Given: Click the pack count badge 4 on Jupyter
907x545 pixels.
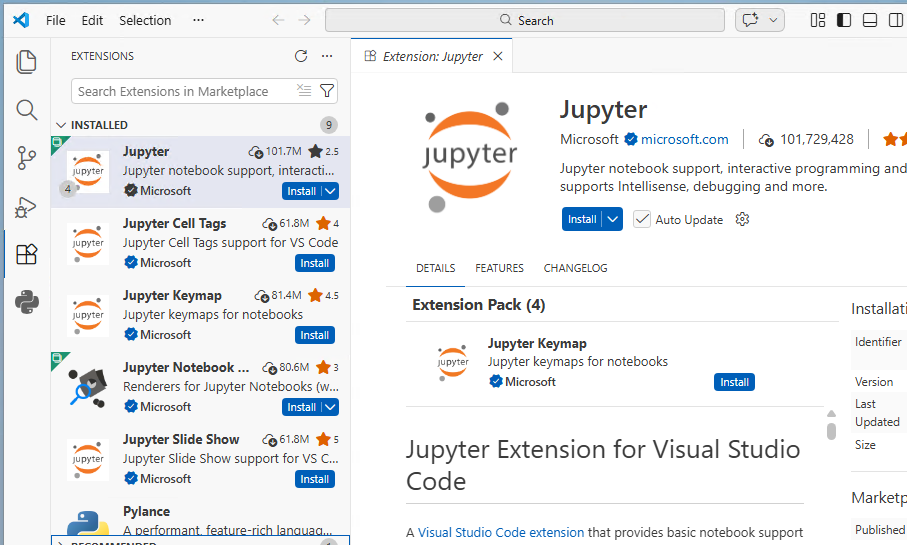Looking at the screenshot, I should (x=68, y=189).
